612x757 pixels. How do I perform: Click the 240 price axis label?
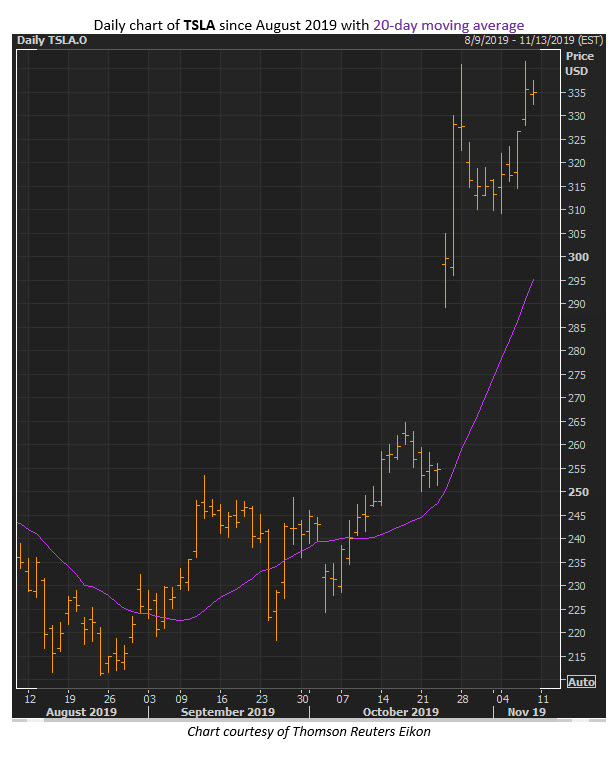click(576, 539)
